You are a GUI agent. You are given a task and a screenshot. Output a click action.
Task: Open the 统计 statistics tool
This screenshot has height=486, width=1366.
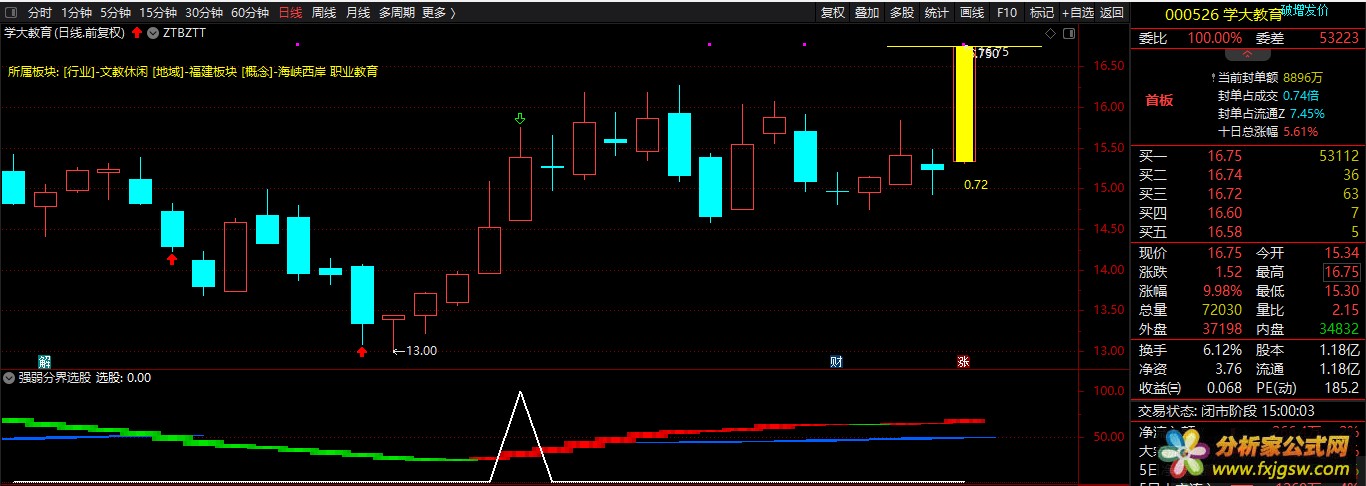tap(937, 13)
